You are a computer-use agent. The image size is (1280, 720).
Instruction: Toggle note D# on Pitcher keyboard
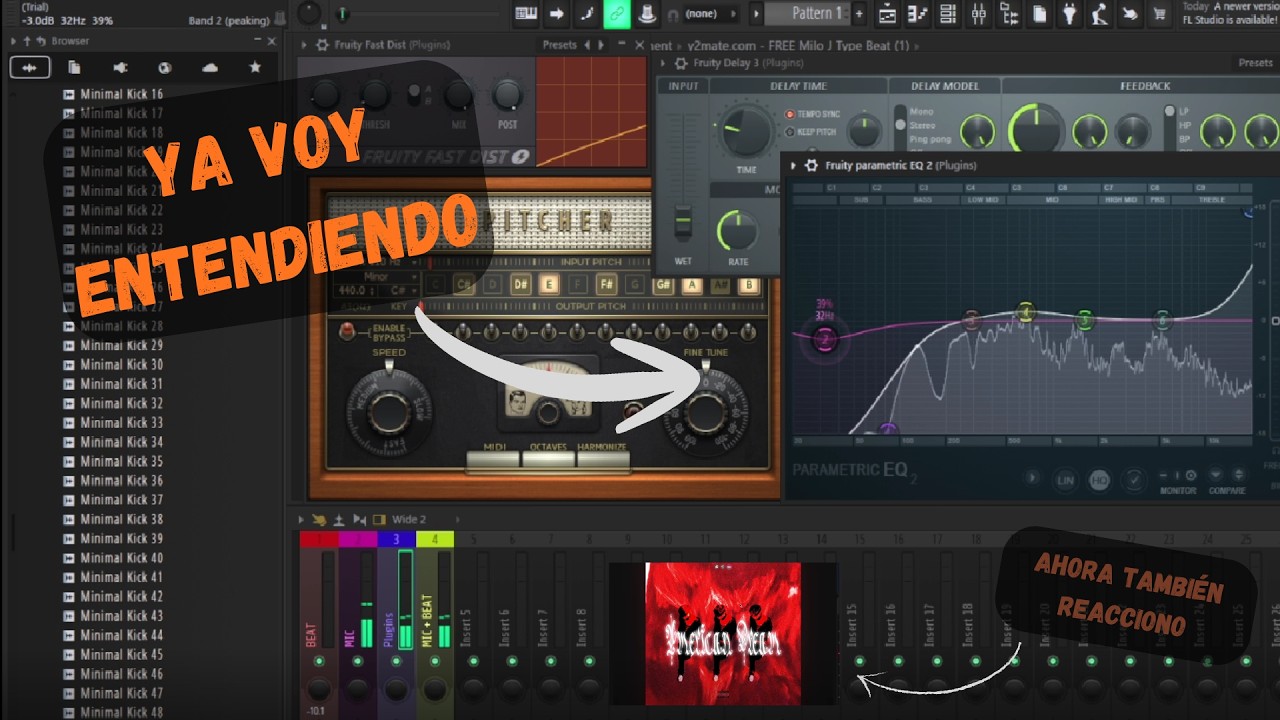[520, 284]
